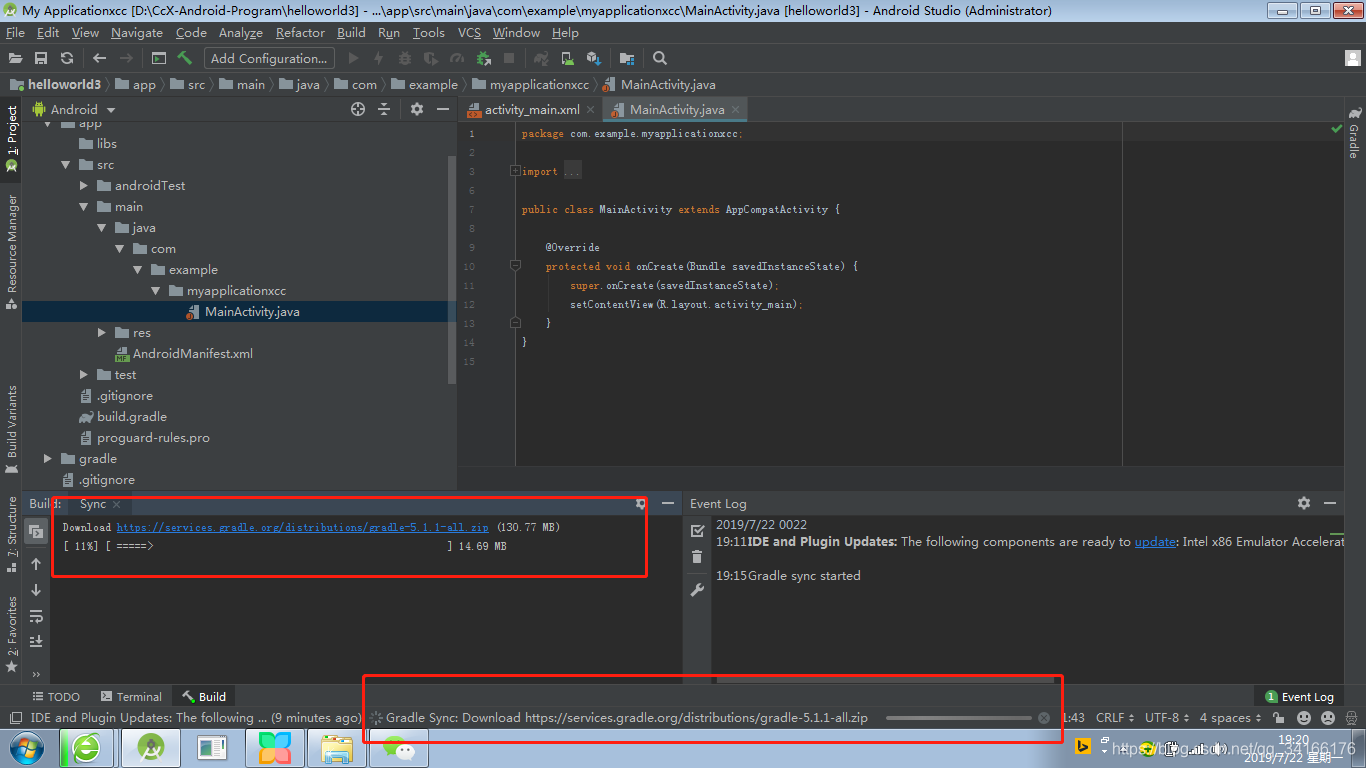
Task: Open the Build menu
Action: [351, 33]
